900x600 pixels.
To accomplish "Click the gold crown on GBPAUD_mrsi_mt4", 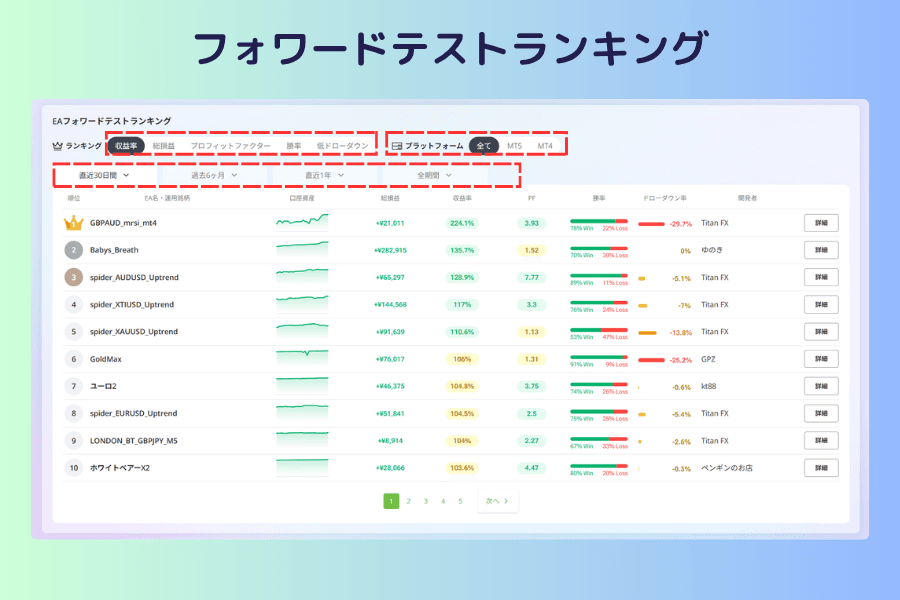I will [73, 223].
